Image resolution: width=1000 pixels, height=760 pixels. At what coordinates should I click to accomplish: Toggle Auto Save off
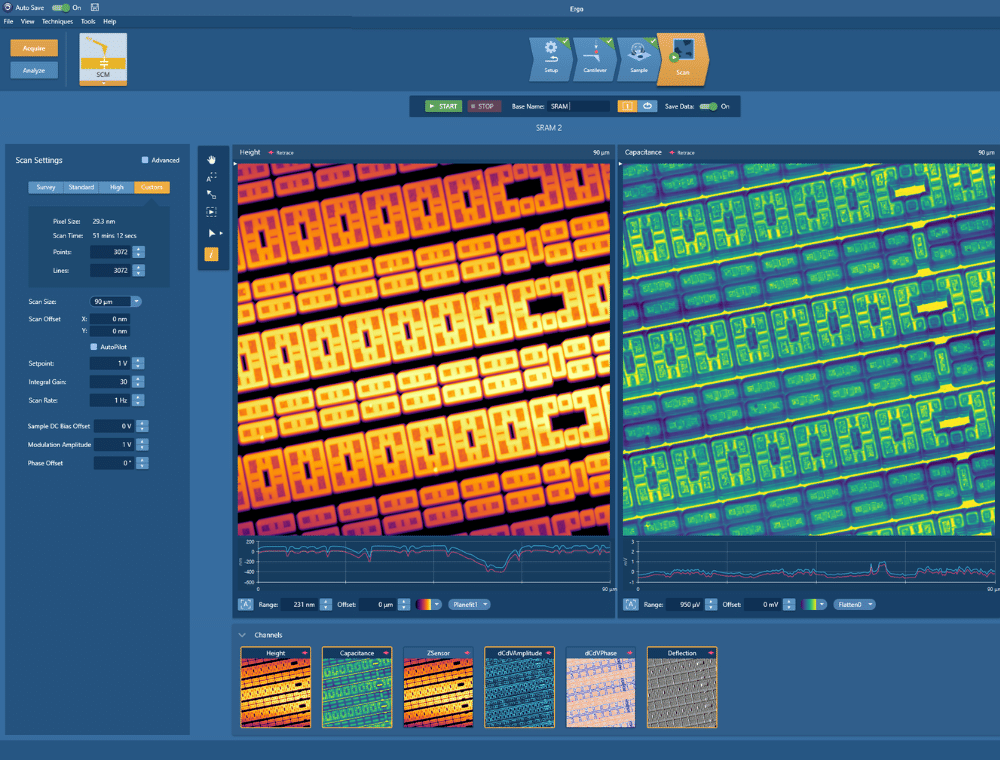click(60, 6)
